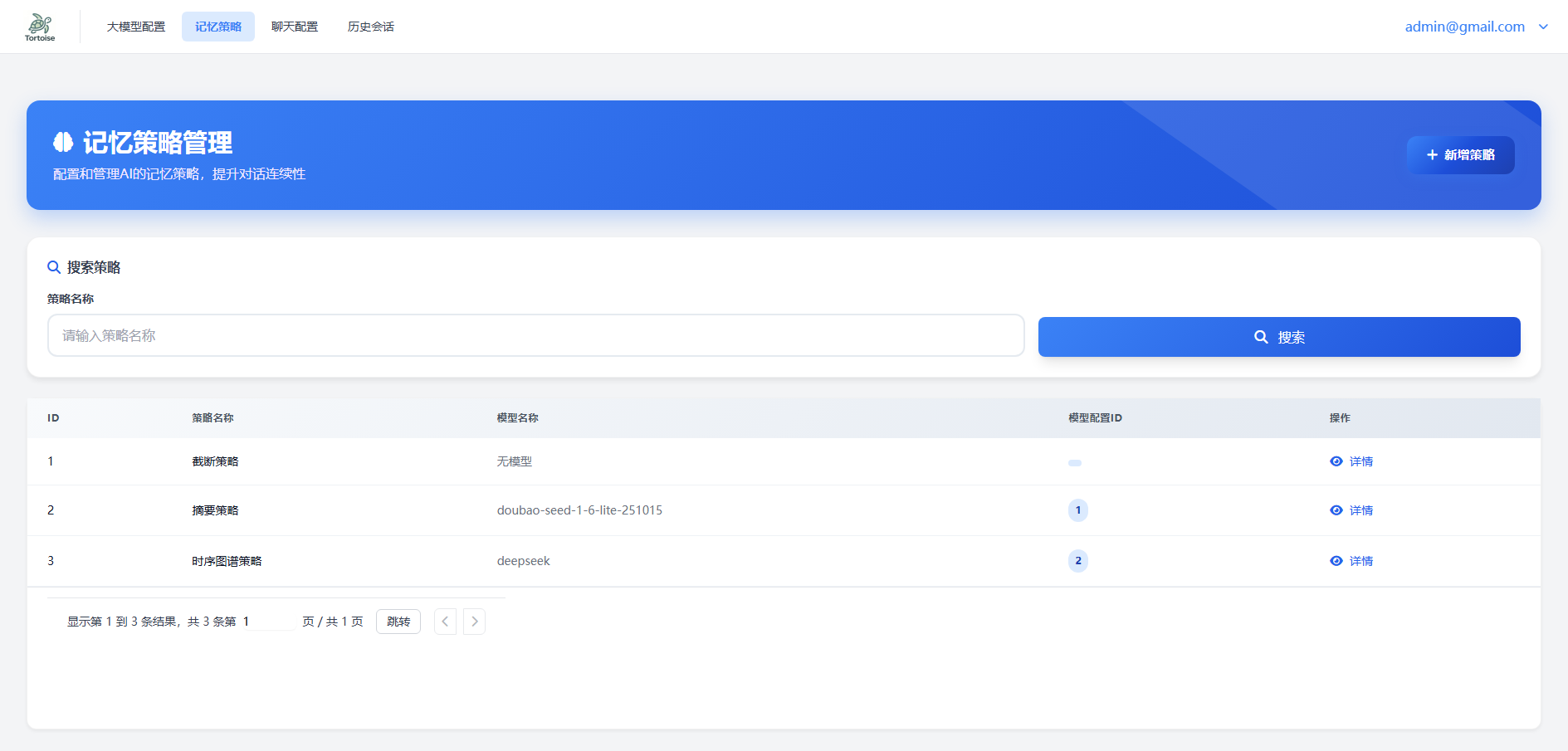Viewport: 1568px width, 751px height.
Task: Click the 新增策略 button
Action: coord(1460,155)
